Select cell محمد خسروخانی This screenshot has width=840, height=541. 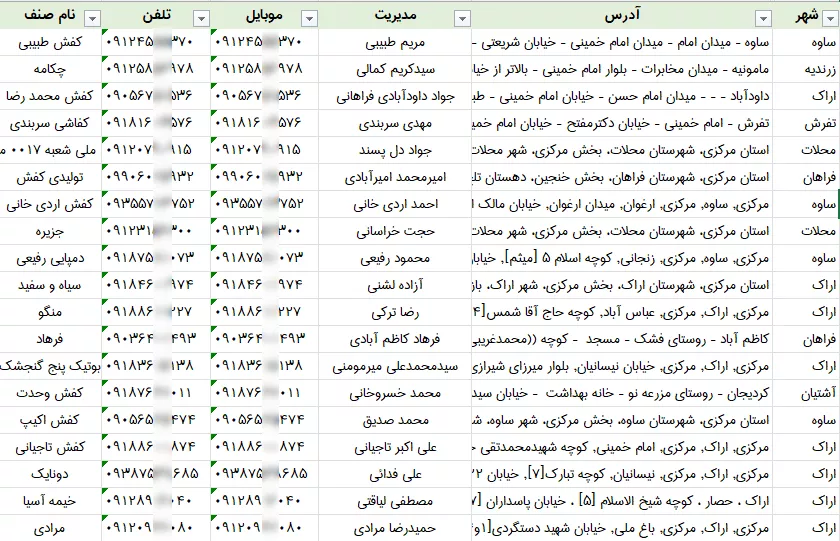(x=395, y=393)
